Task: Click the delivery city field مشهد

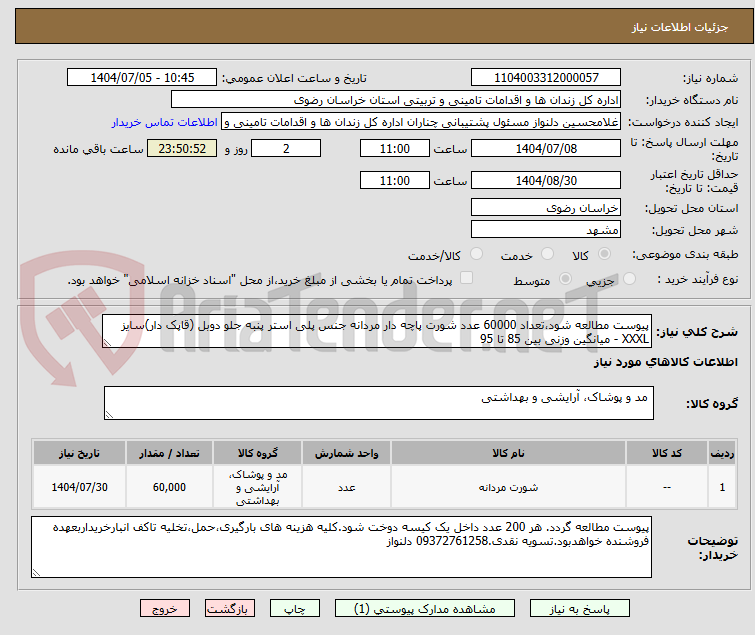Action: point(546,229)
